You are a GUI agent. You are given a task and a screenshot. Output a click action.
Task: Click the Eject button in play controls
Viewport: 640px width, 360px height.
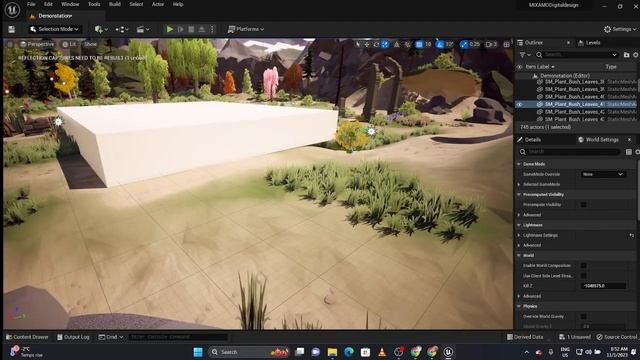tap(202, 29)
